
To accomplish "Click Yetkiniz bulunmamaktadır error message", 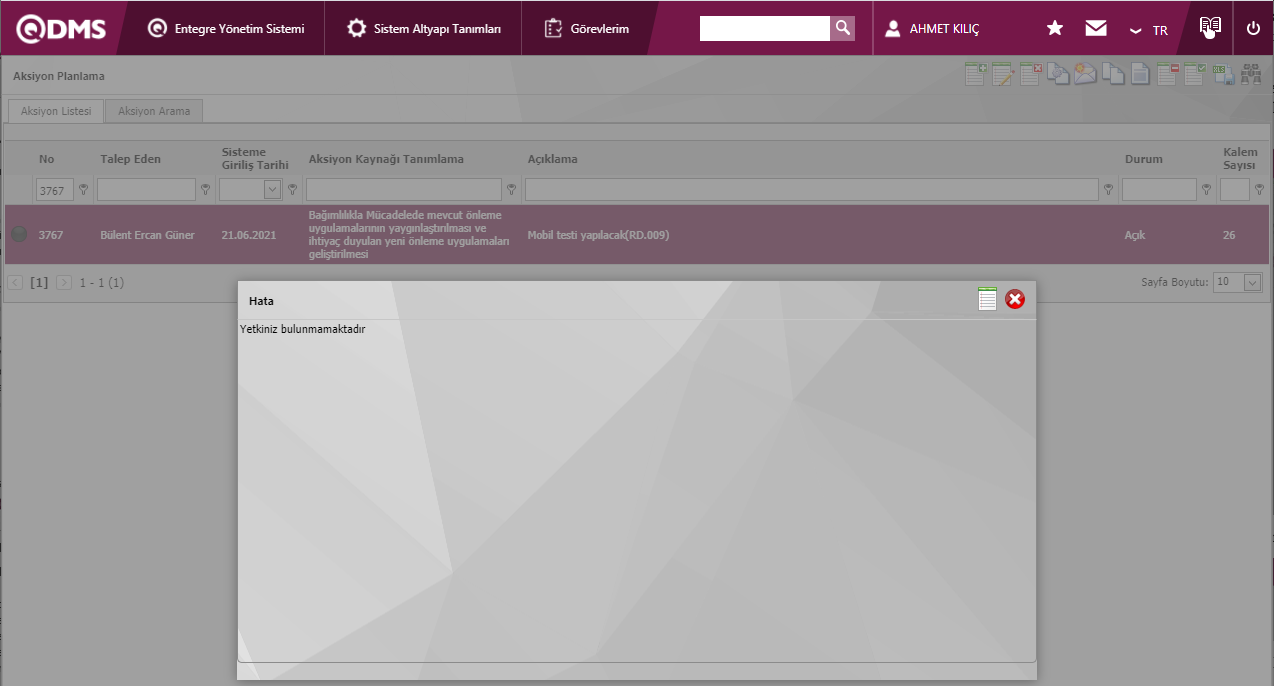I will [x=303, y=328].
